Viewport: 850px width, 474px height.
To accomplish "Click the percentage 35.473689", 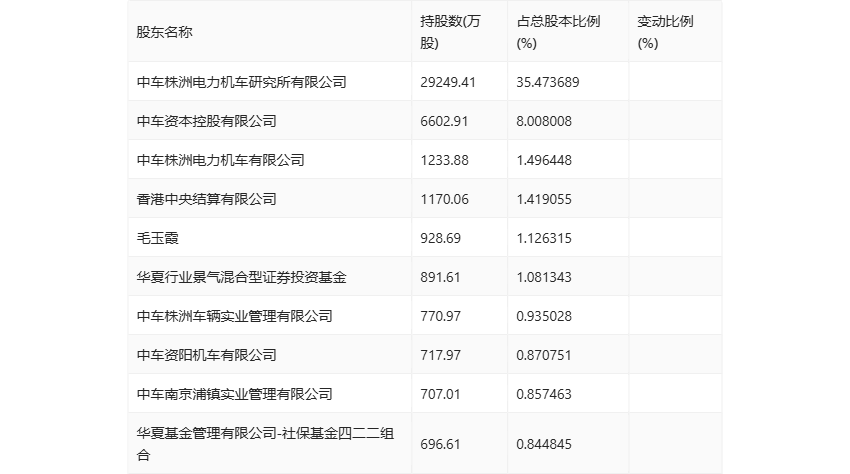I will [x=548, y=82].
